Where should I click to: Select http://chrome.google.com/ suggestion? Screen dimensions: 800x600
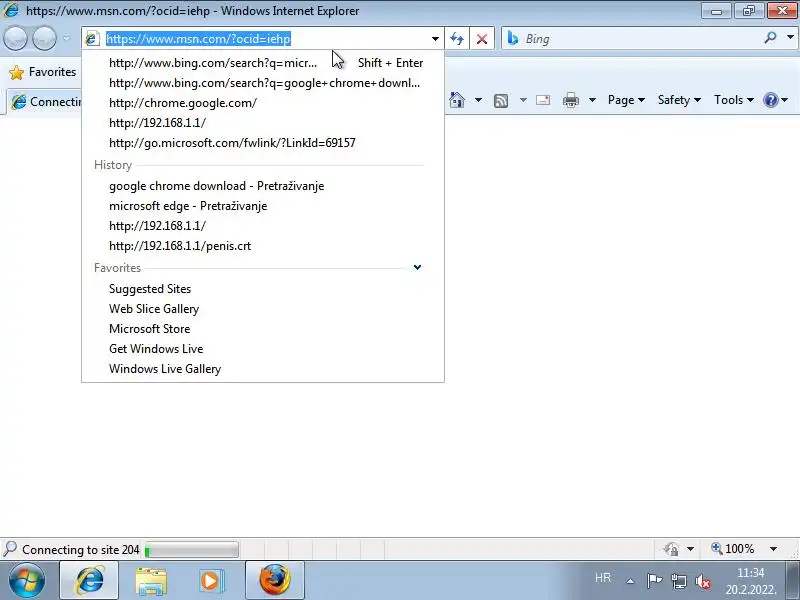[263, 103]
